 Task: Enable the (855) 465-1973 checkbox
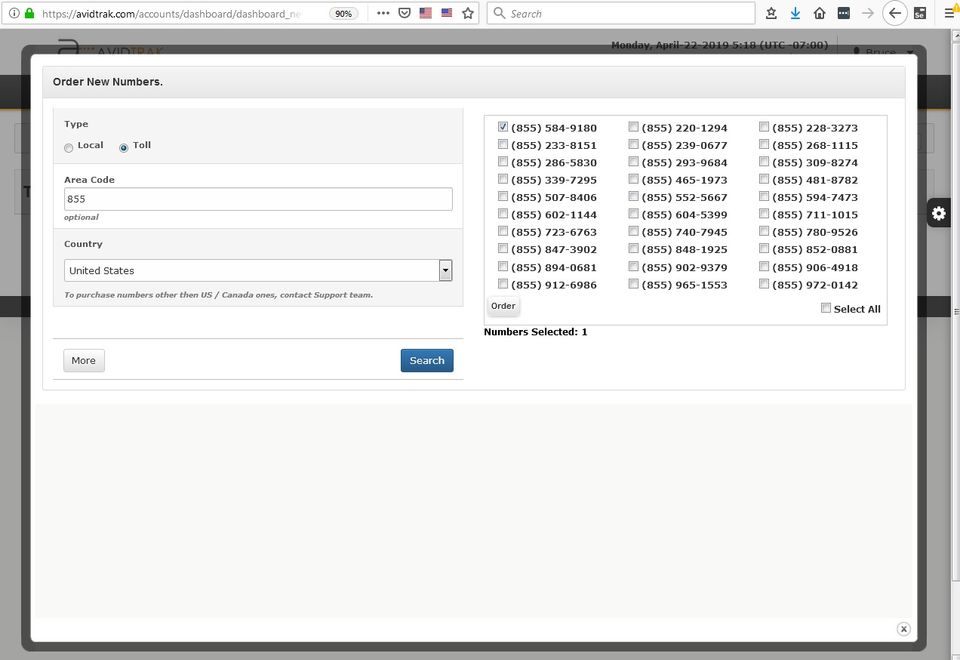pos(634,179)
